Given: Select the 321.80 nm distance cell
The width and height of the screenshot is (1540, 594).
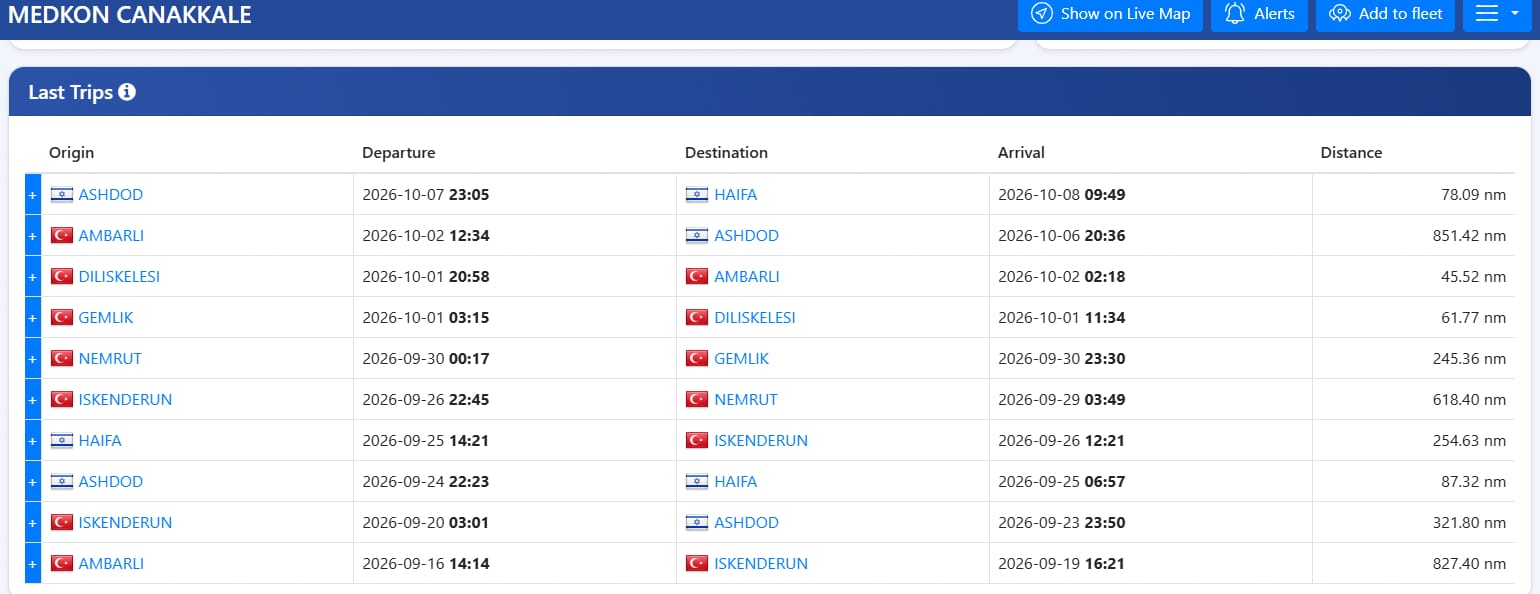Looking at the screenshot, I should [1413, 523].
